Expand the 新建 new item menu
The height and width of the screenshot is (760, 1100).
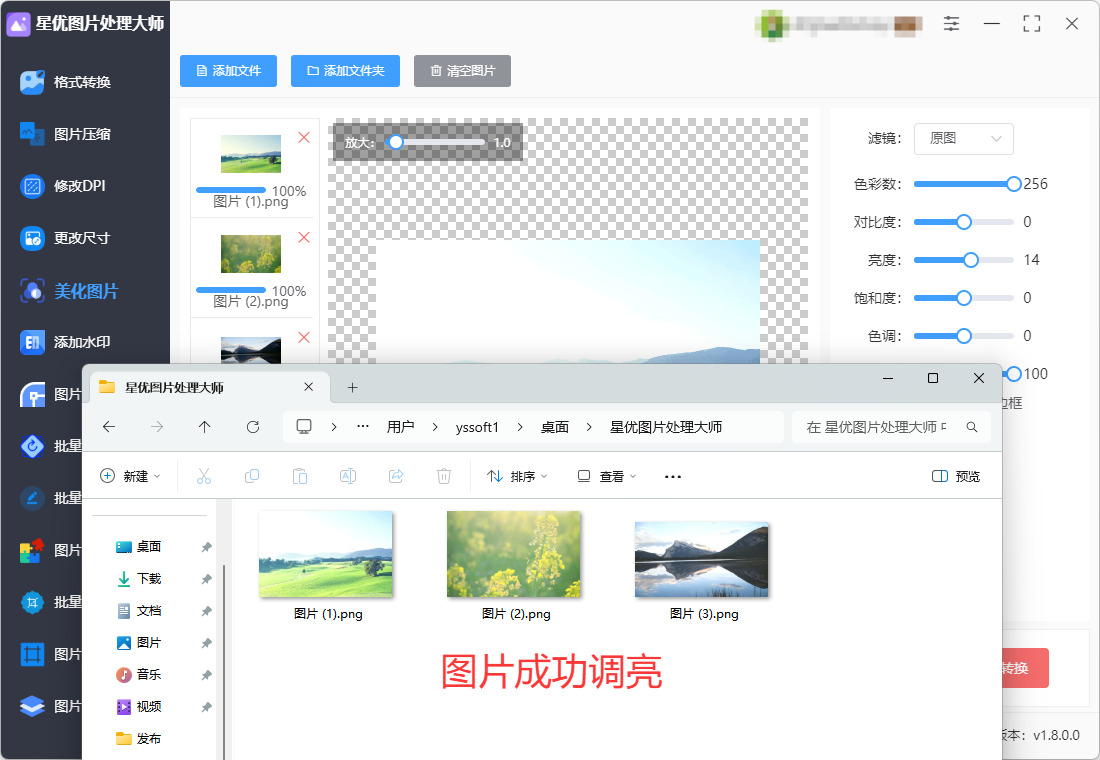(x=130, y=476)
